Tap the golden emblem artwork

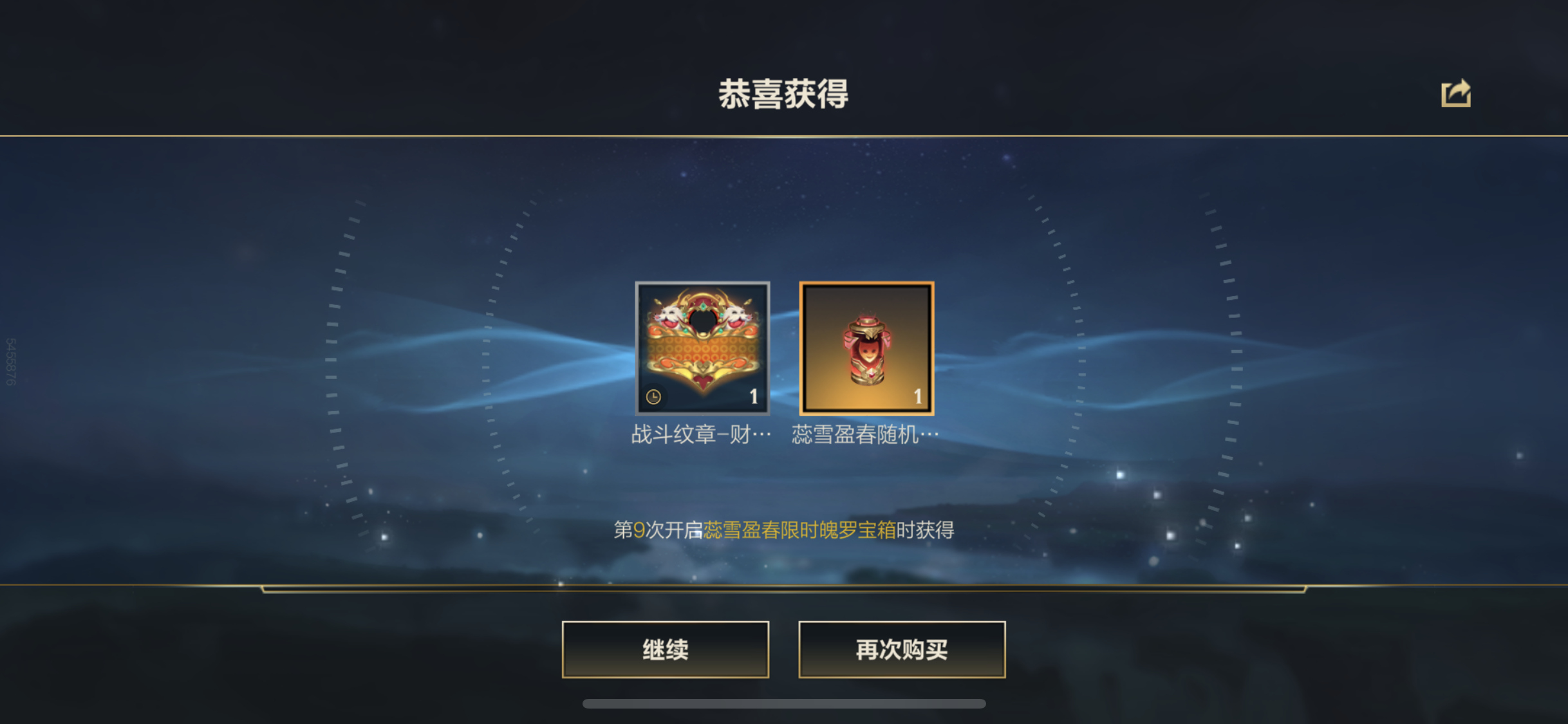702,340
